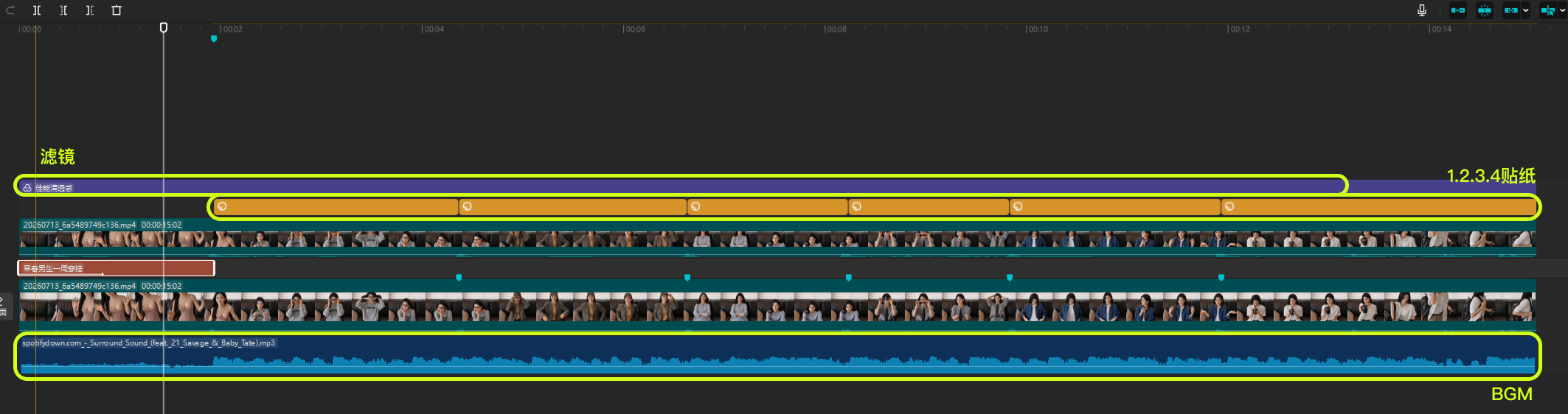Click the white playhead handle on ruler
1568x414 pixels.
pos(164,27)
